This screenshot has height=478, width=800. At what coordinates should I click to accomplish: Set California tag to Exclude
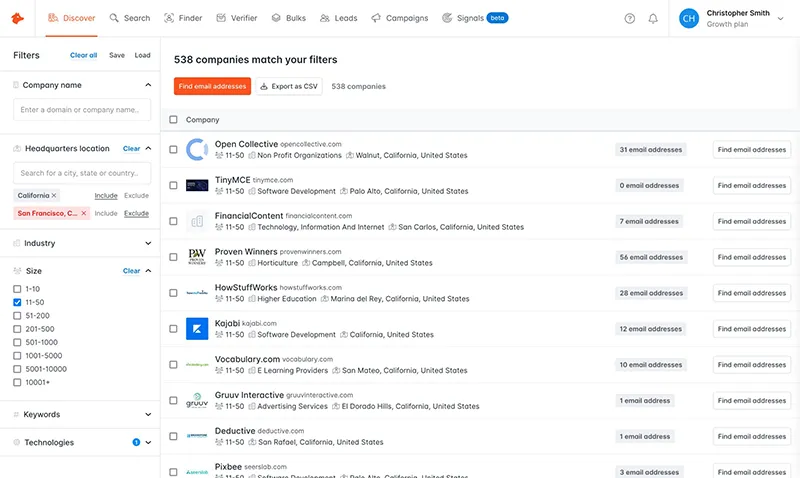[136, 195]
